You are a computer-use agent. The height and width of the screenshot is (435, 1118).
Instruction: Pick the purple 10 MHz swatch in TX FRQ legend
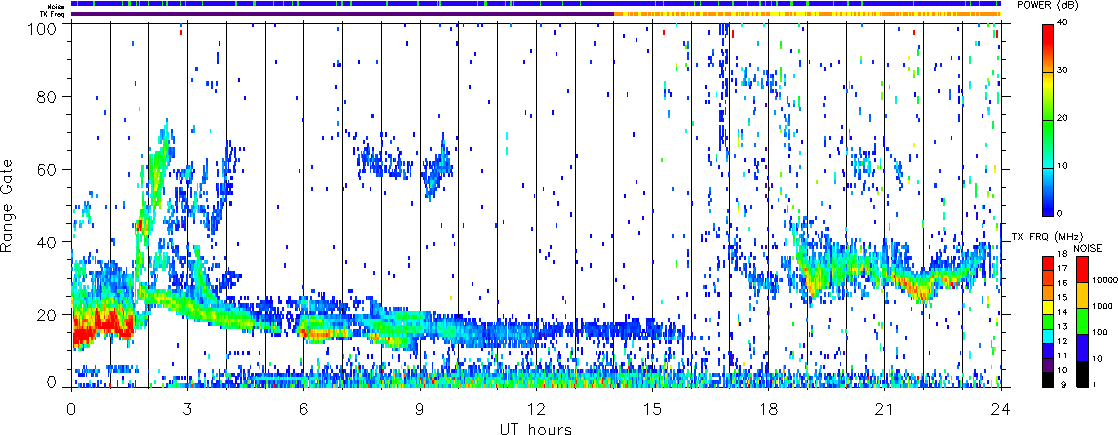[1047, 366]
